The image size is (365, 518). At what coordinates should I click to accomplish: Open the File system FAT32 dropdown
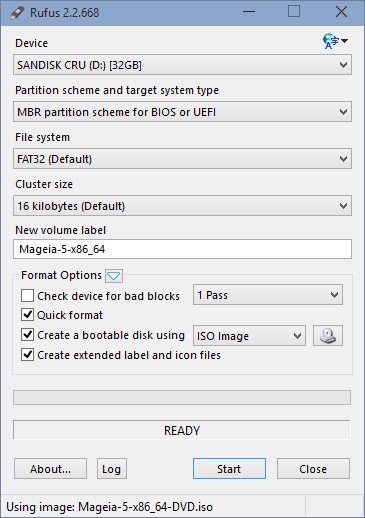point(182,159)
